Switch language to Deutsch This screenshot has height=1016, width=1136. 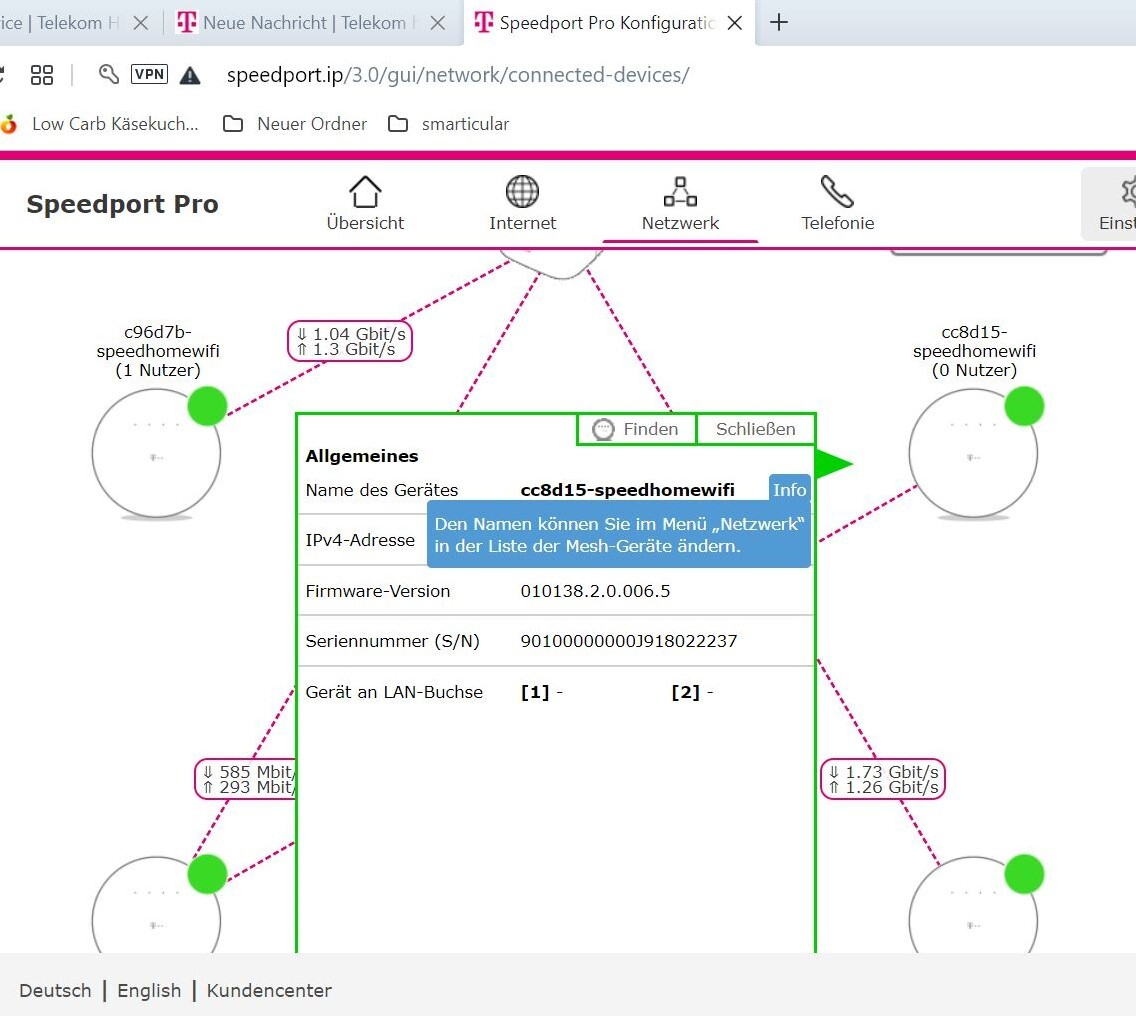tap(55, 991)
